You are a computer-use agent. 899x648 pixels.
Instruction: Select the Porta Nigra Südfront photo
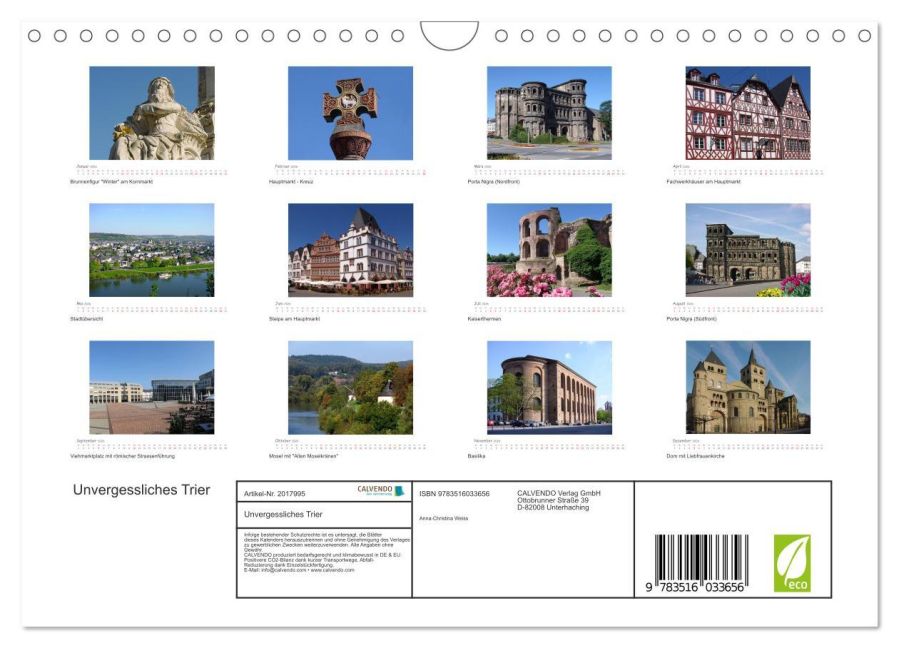(748, 250)
